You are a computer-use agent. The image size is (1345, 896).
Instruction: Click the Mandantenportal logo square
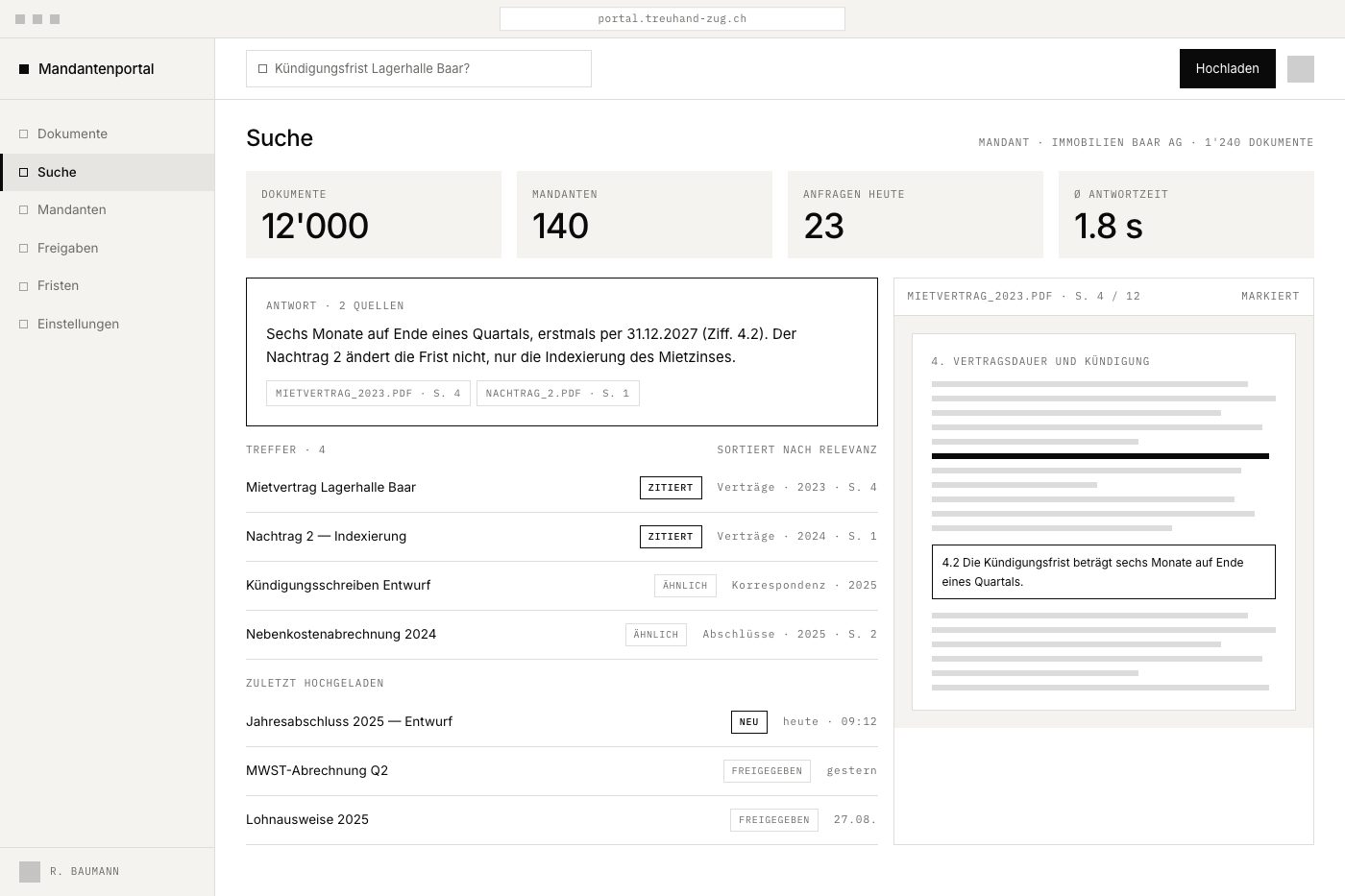pos(24,69)
